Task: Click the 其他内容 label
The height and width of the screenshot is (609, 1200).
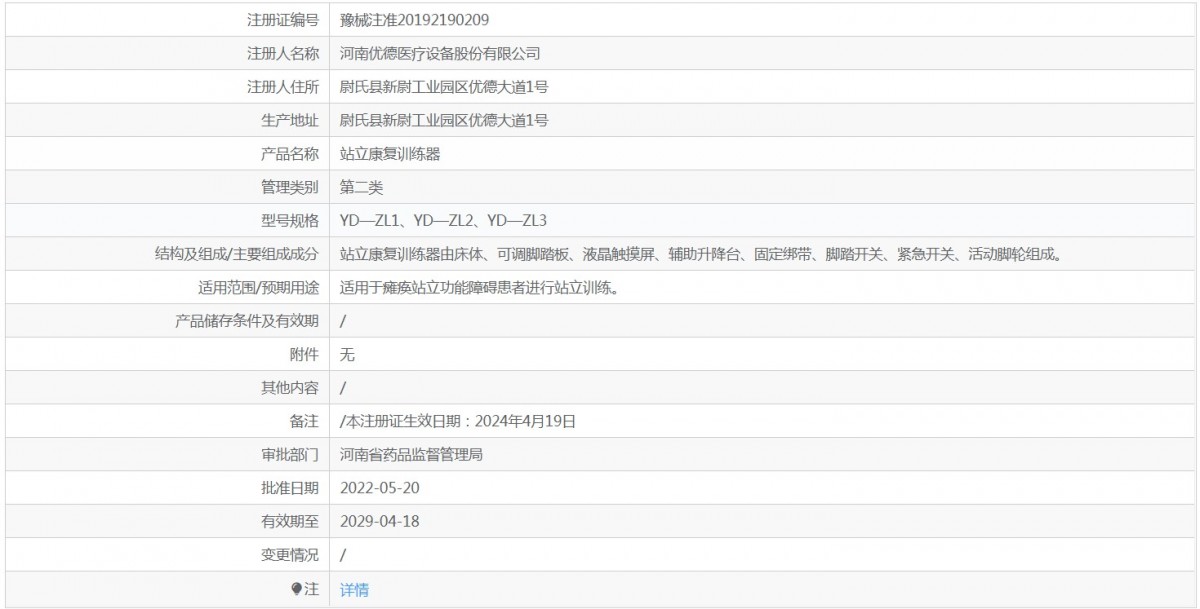Action: tap(290, 388)
